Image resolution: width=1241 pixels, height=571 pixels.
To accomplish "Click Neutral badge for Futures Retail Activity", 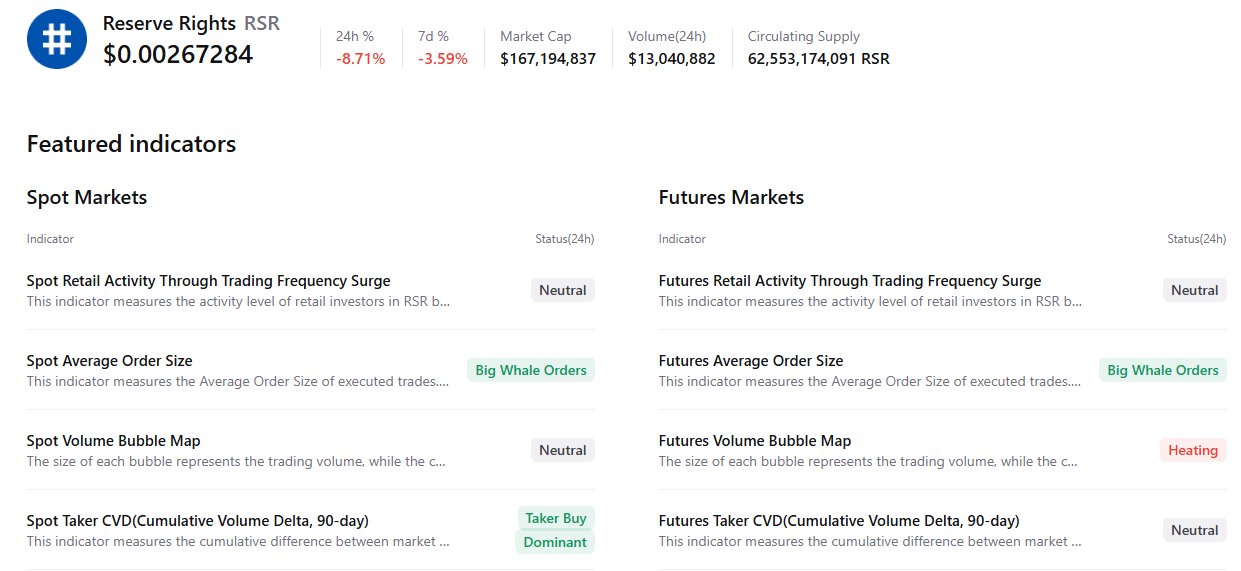I will [1194, 290].
